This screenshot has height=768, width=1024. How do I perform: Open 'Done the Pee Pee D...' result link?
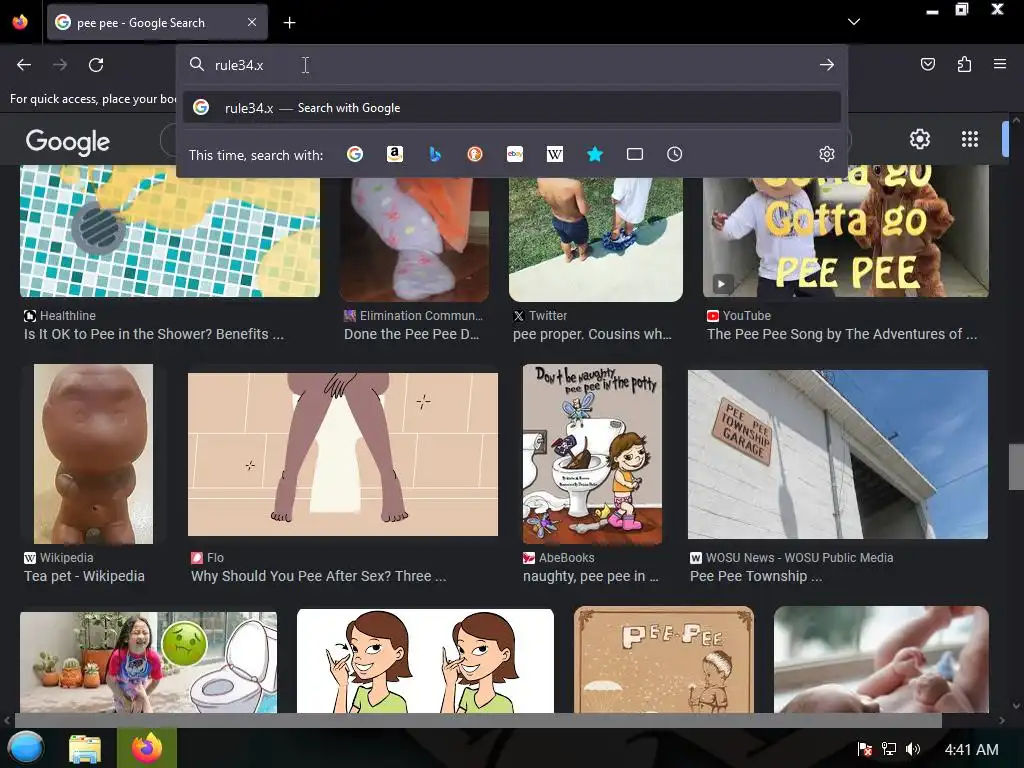[411, 334]
